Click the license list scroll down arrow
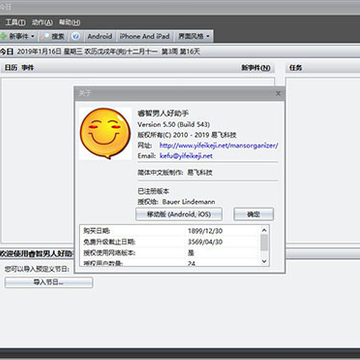The image size is (360, 360). 264,261
